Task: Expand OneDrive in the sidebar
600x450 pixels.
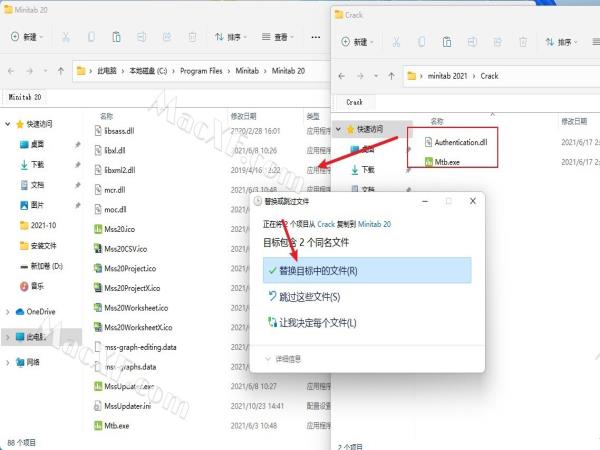Action: [x=8, y=312]
